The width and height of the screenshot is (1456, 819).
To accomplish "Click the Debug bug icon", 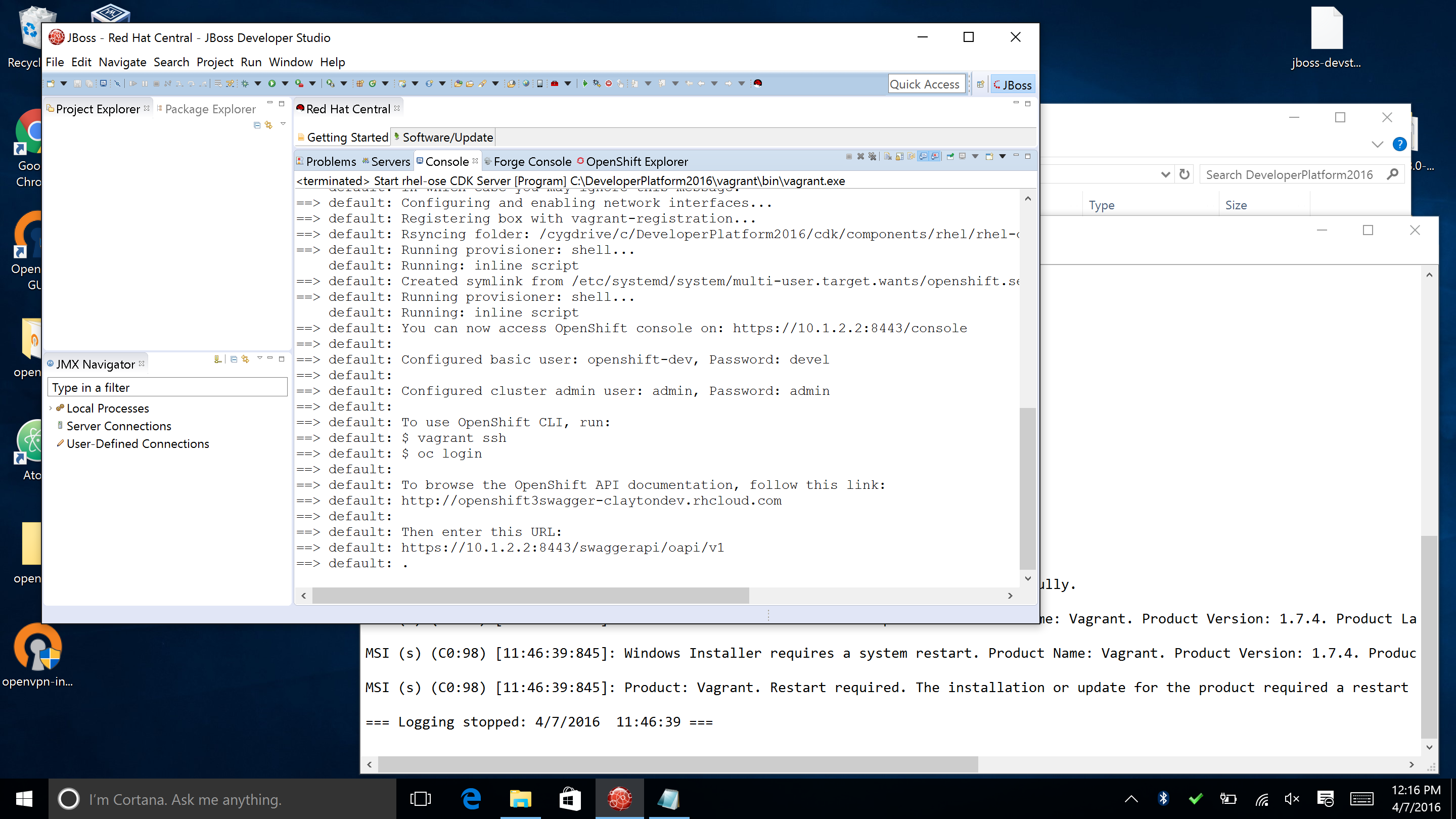I will [x=245, y=83].
